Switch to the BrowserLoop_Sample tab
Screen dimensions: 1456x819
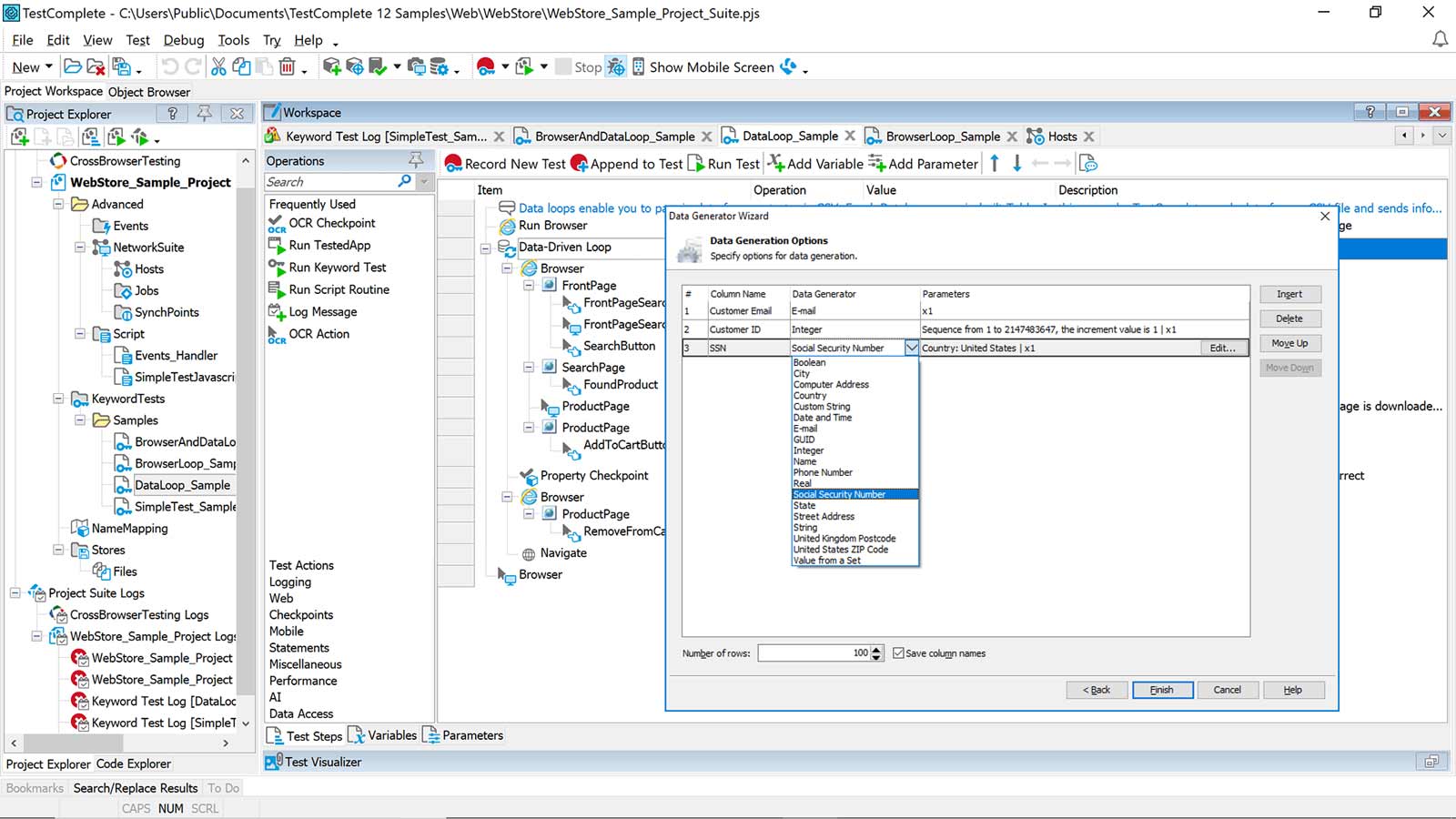click(942, 136)
